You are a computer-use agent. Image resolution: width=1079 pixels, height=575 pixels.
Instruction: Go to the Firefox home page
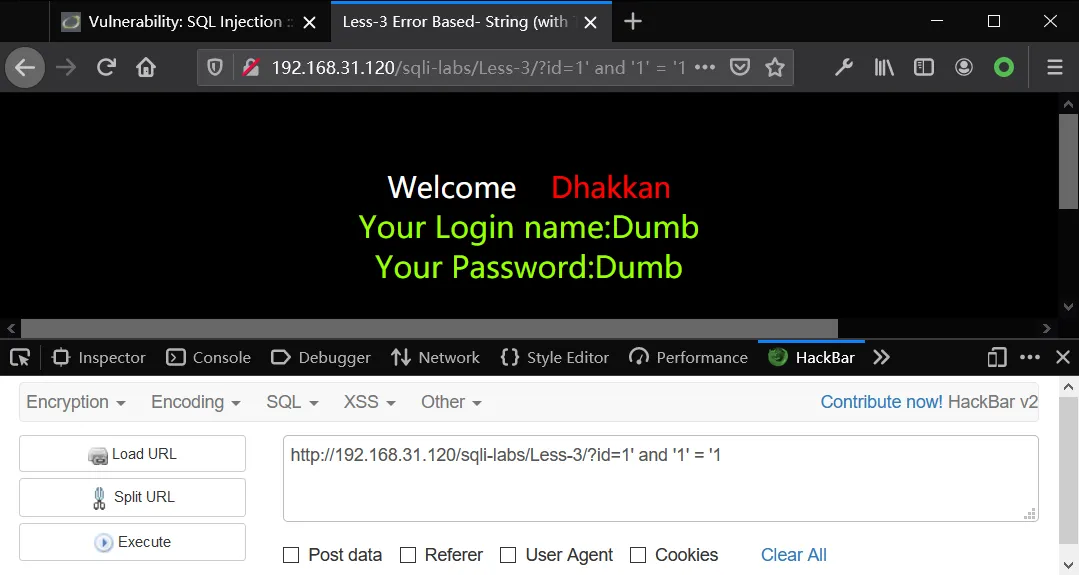pos(146,67)
